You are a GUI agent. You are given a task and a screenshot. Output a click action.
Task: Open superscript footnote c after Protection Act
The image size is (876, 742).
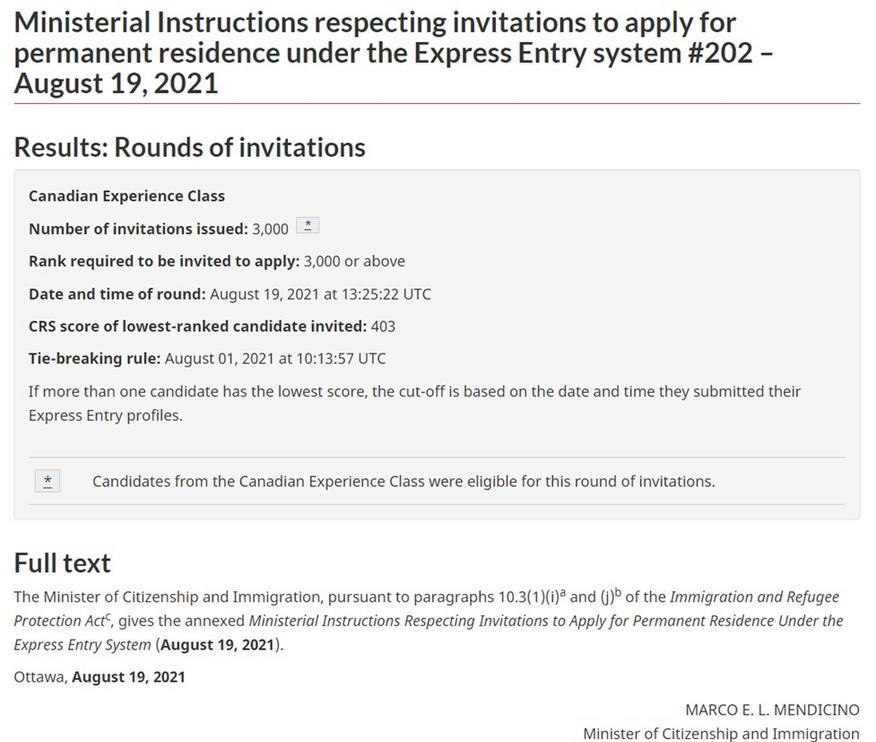108,616
